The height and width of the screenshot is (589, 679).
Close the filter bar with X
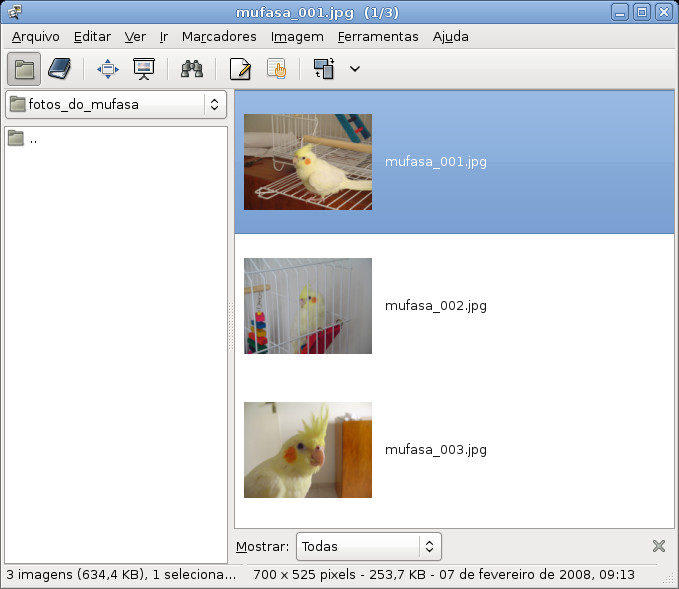[659, 546]
